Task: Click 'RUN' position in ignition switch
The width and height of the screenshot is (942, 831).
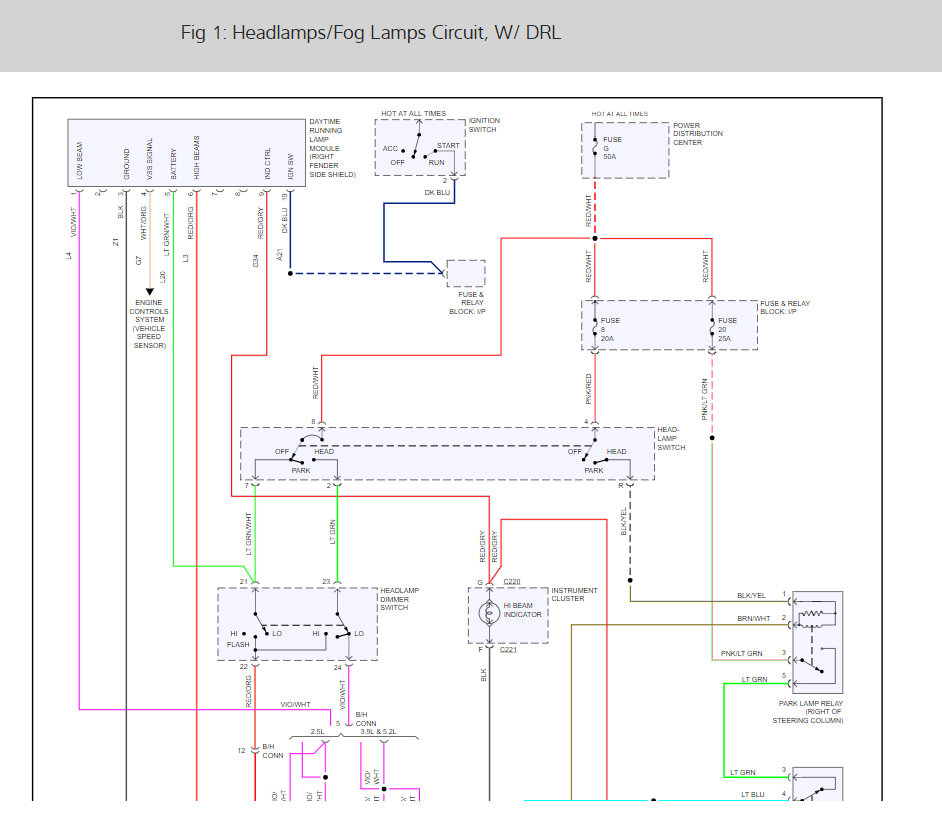Action: tap(436, 162)
